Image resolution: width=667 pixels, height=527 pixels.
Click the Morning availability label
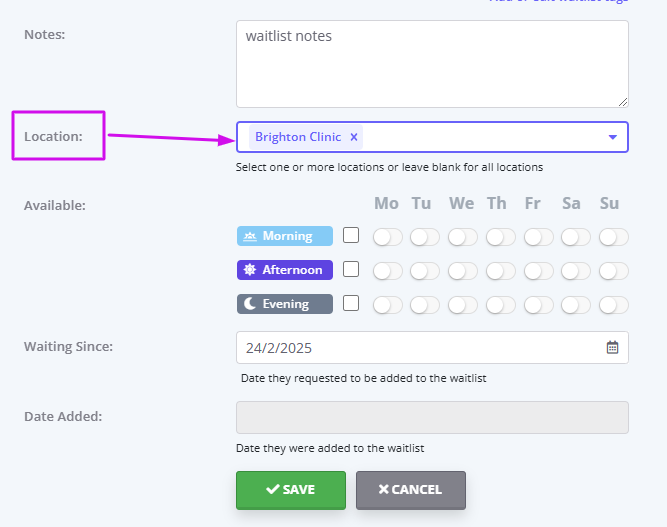coord(285,236)
